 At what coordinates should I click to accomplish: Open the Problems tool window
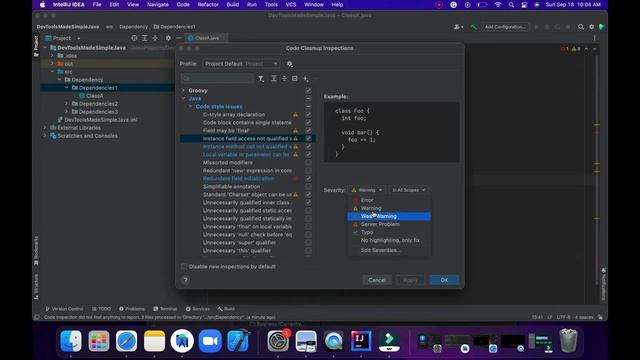tap(131, 309)
